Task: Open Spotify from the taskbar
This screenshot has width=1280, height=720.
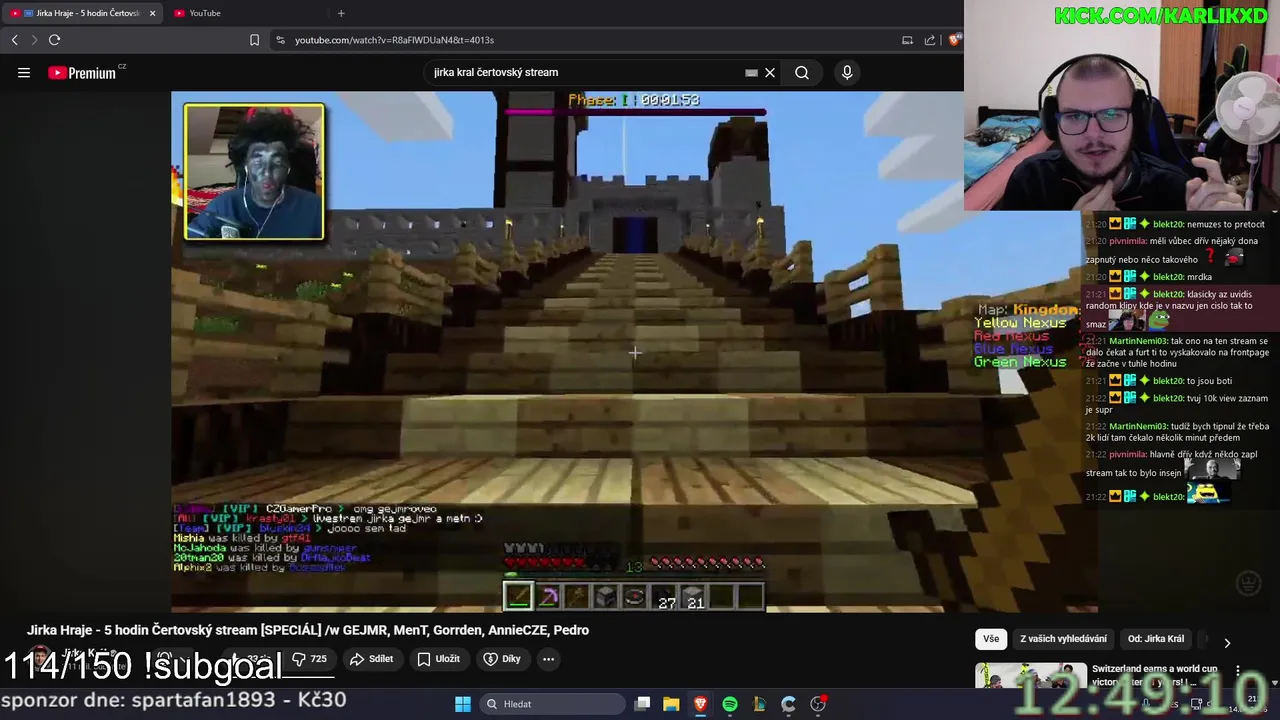Action: point(730,704)
